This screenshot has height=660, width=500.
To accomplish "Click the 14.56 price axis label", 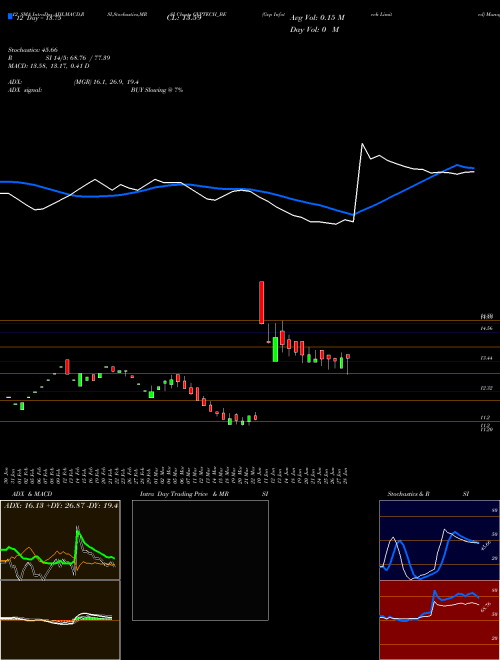I will pyautogui.click(x=486, y=328).
